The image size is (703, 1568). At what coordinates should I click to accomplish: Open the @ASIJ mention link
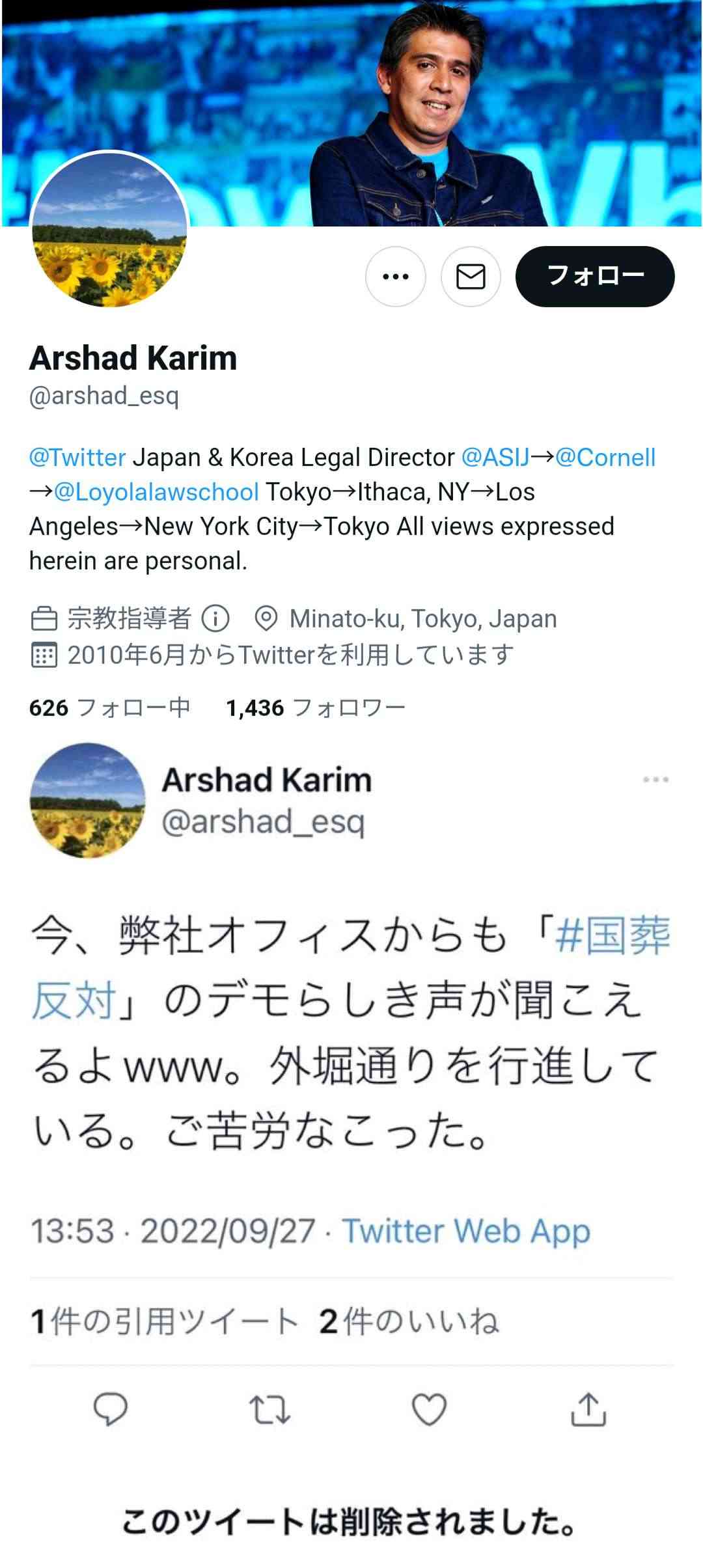pos(495,458)
